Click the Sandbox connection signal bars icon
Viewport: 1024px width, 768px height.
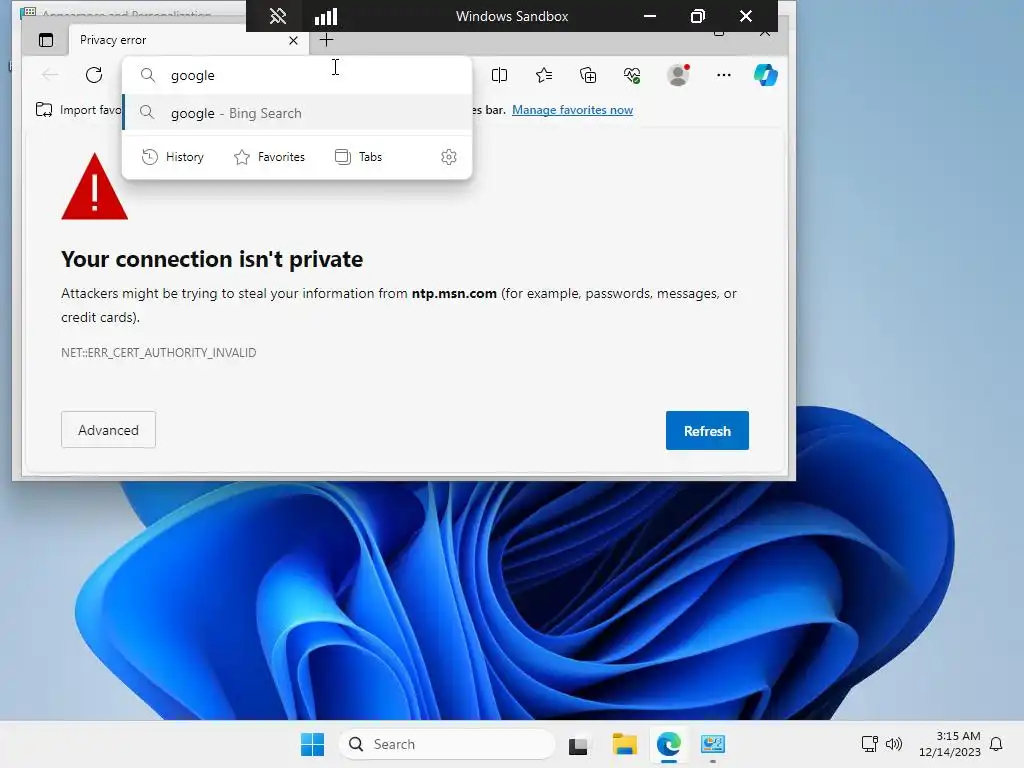(x=326, y=16)
